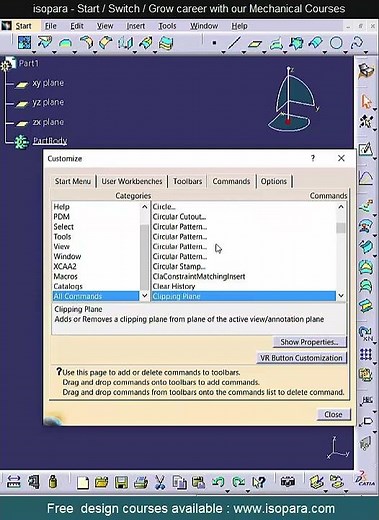This screenshot has width=379, height=520.
Task: Switch to Options tab in Customize
Action: (x=274, y=181)
